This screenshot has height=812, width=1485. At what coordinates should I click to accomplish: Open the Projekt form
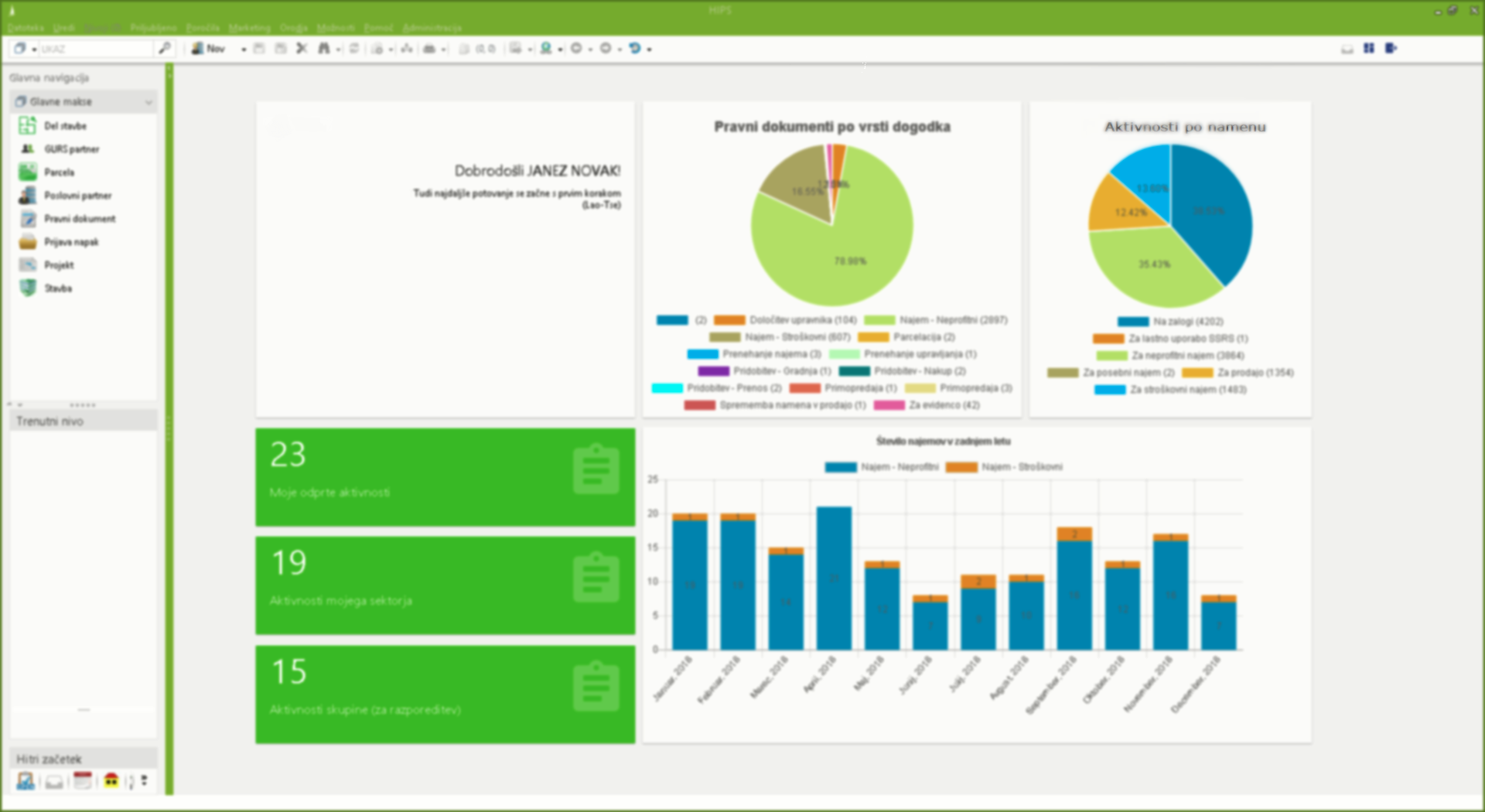point(59,264)
